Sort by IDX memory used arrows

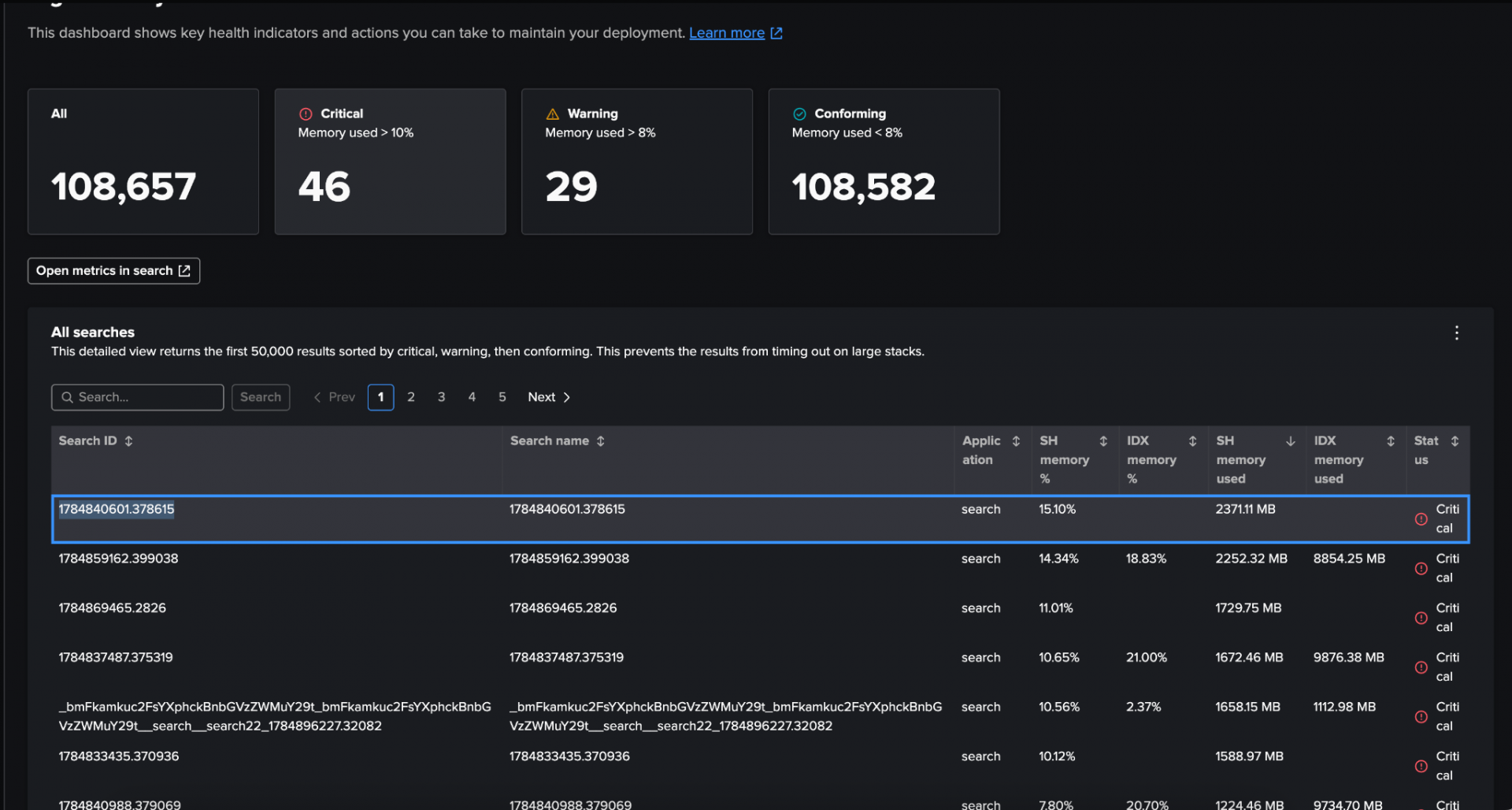click(x=1391, y=441)
